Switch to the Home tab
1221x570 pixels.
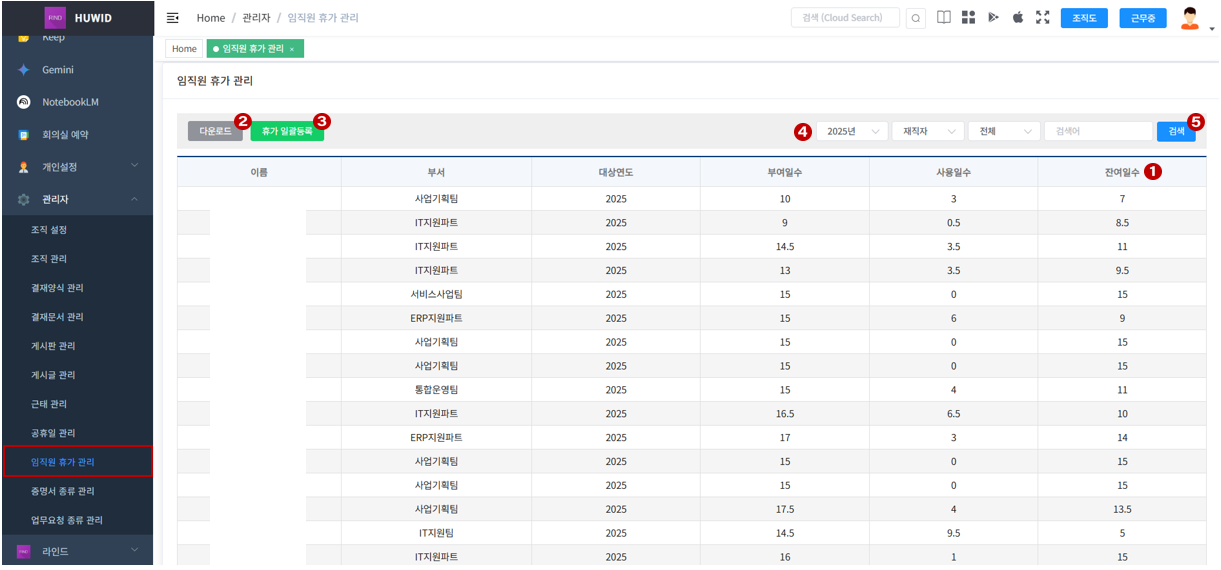[x=184, y=49]
